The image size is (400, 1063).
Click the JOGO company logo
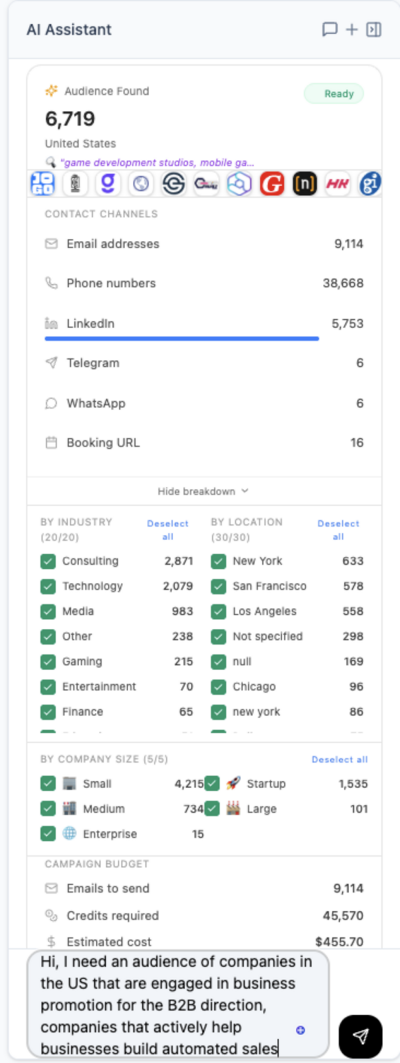(x=41, y=183)
